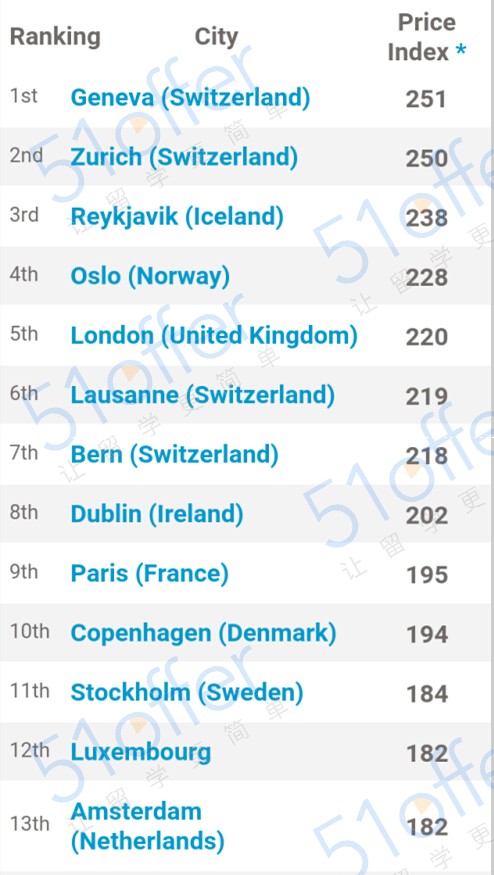Open the Amsterdam (Netherlands) link

[x=148, y=826]
